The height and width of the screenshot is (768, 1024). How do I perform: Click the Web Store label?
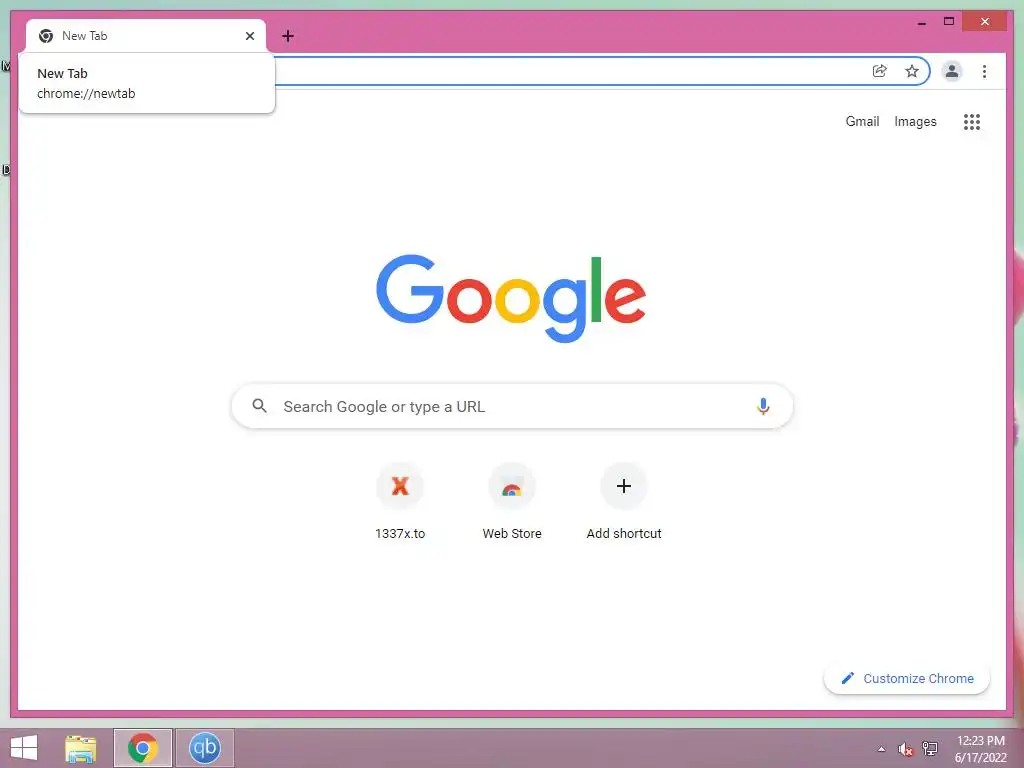pos(512,534)
